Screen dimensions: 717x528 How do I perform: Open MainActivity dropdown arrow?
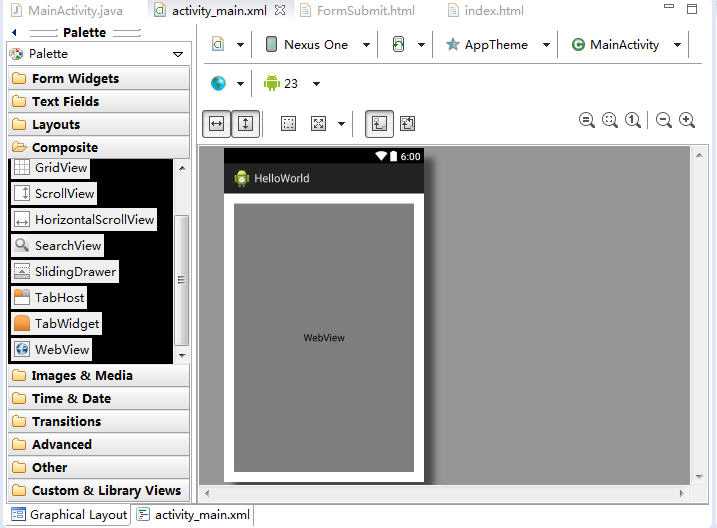pyautogui.click(x=677, y=45)
